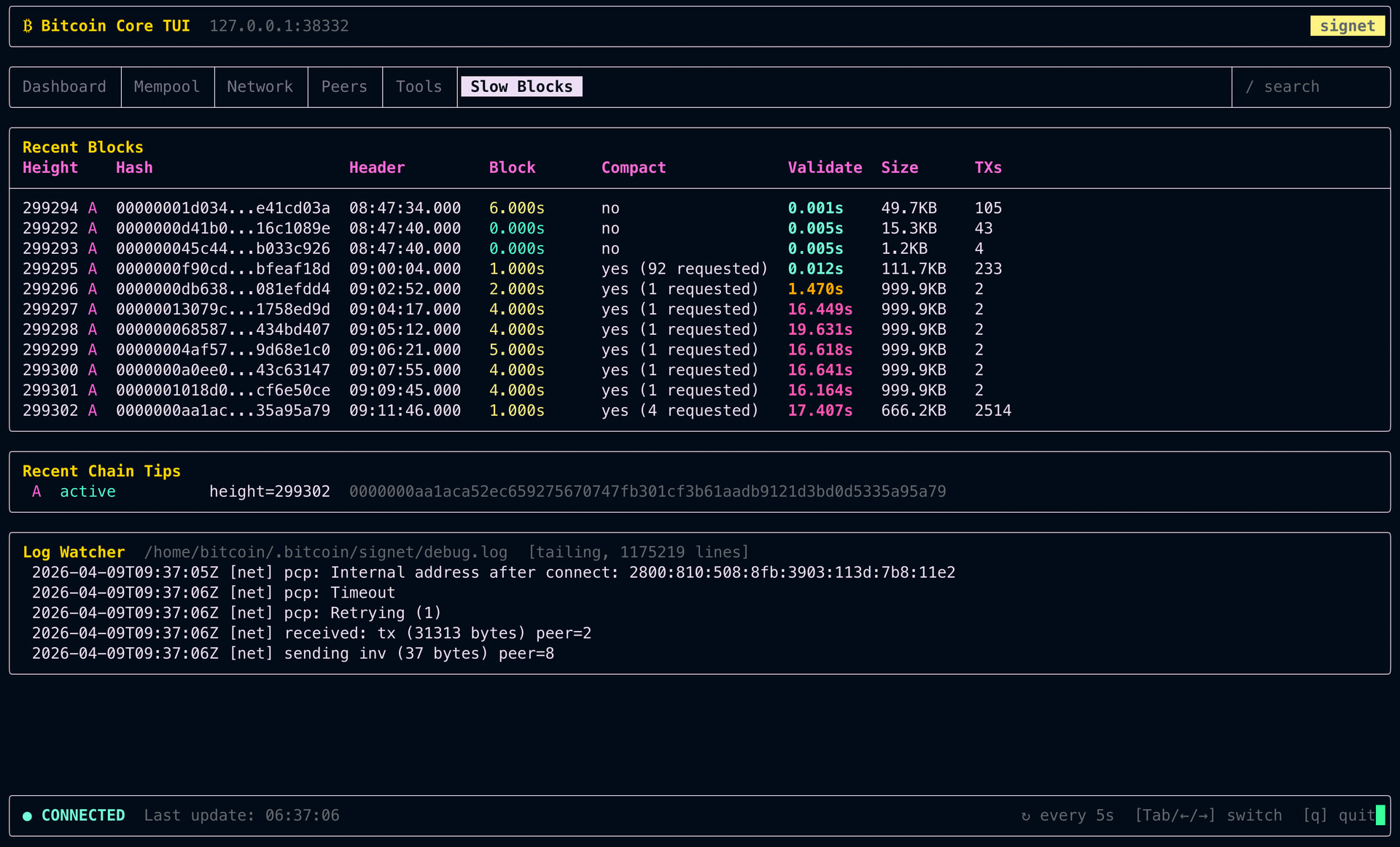1400x847 pixels.
Task: Click the signet network badge
Action: tap(1347, 26)
